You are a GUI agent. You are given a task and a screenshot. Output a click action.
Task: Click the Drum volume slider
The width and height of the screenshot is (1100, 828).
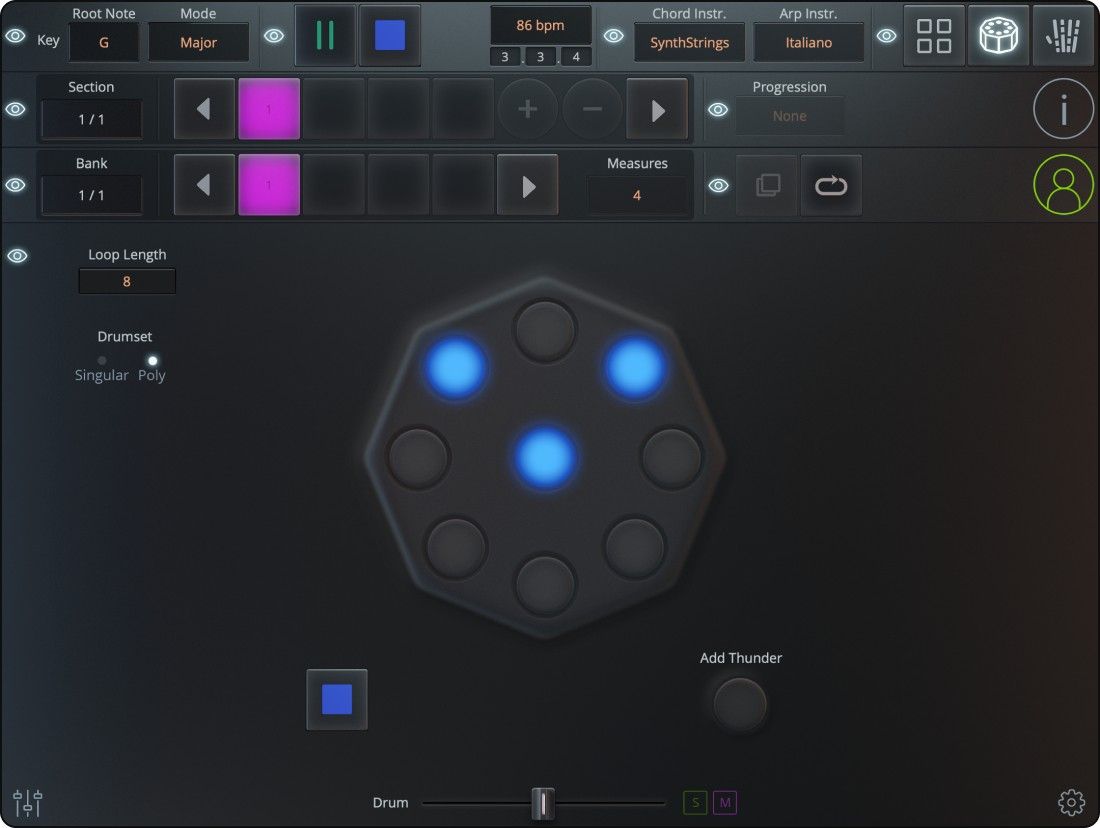click(x=543, y=802)
